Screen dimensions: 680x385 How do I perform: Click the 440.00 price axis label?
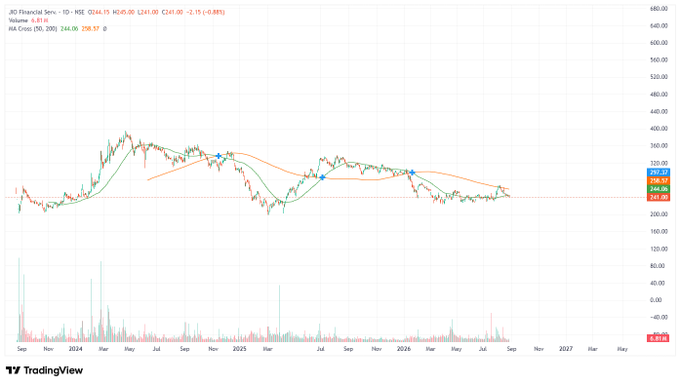659,112
